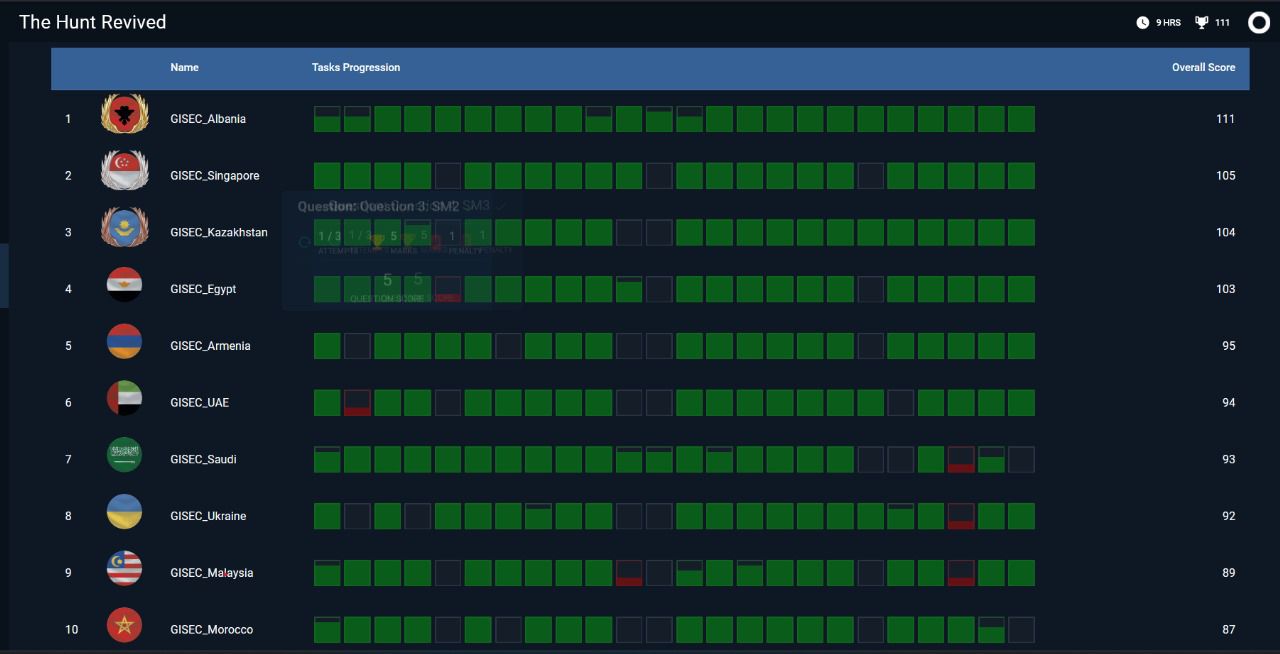Click the Singapore flag badge
1280x654 pixels.
125,171
